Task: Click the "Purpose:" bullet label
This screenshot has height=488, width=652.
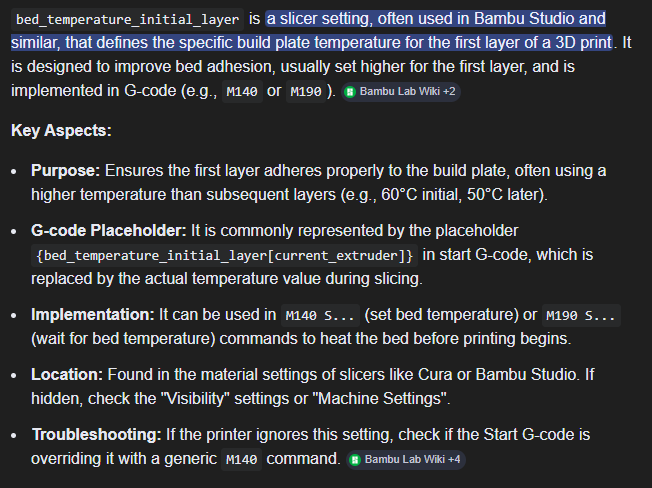Action: pyautogui.click(x=66, y=171)
